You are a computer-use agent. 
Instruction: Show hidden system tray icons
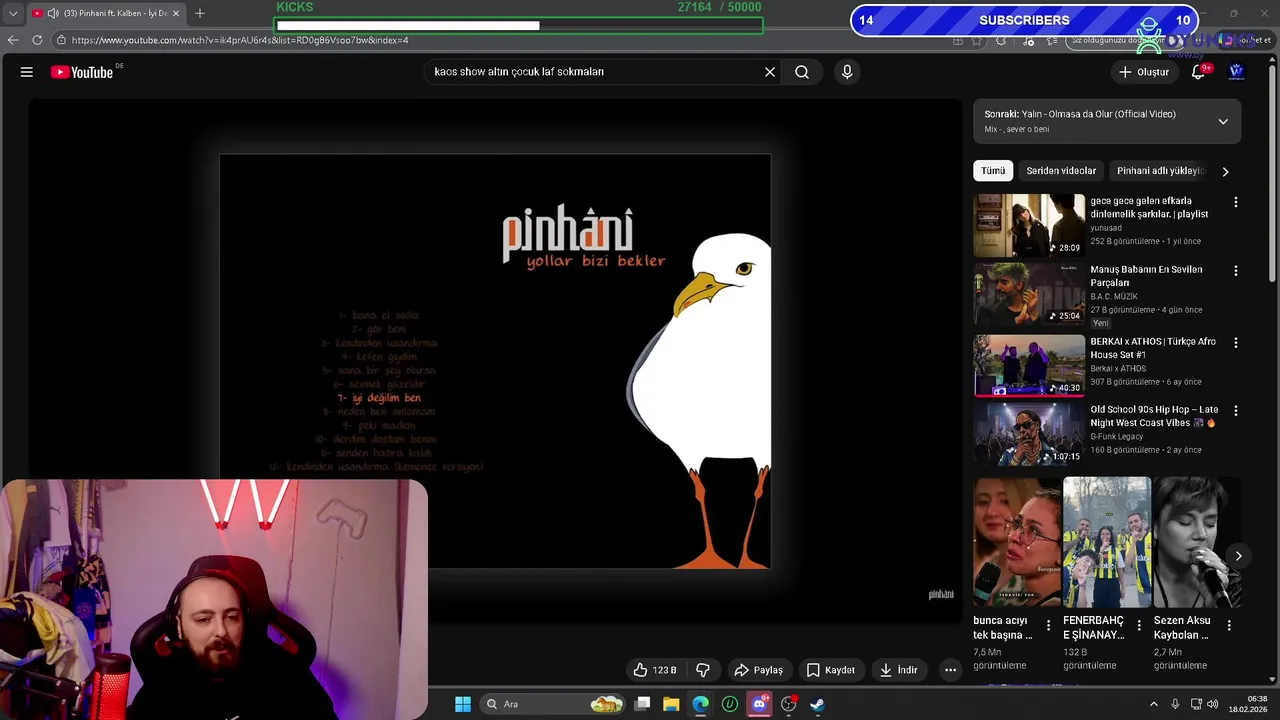[x=1153, y=704]
